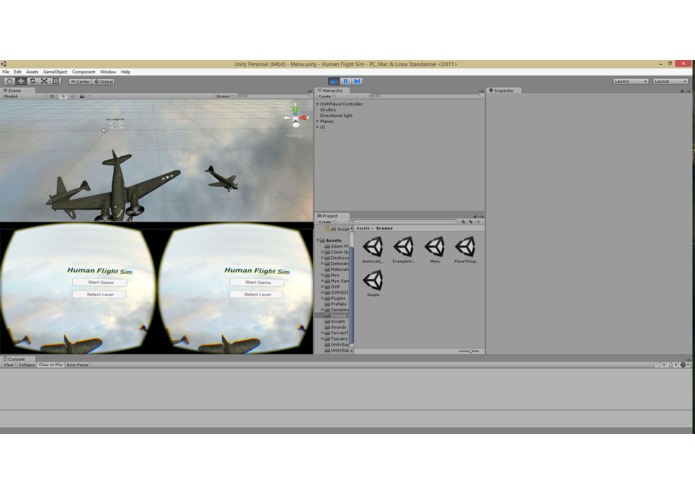Select All Scripts favorite in Project
The width and height of the screenshot is (695, 494).
(338, 229)
